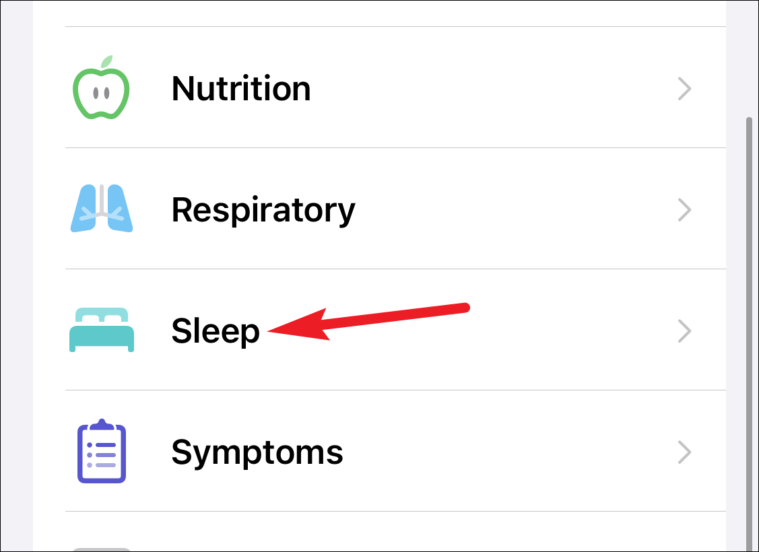The height and width of the screenshot is (552, 759).
Task: Expand Respiratory using its right chevron
Action: pos(684,210)
